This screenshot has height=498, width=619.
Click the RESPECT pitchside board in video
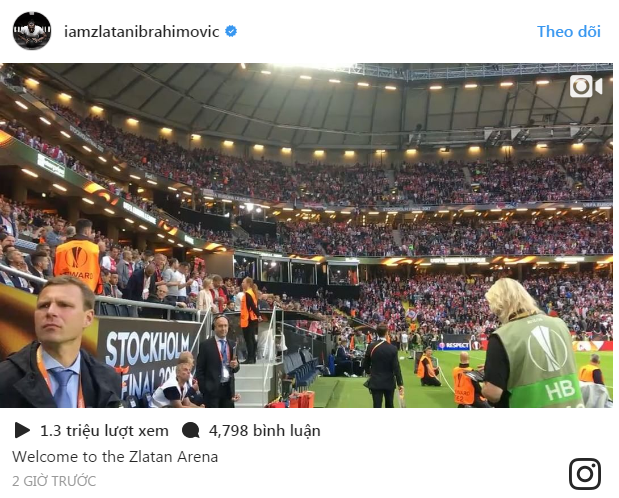pos(454,346)
